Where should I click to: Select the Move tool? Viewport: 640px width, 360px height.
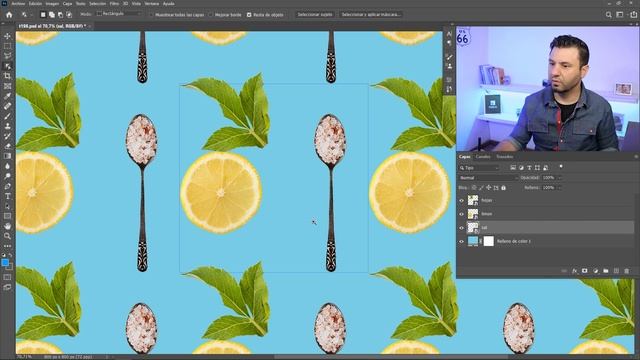pyautogui.click(x=7, y=36)
